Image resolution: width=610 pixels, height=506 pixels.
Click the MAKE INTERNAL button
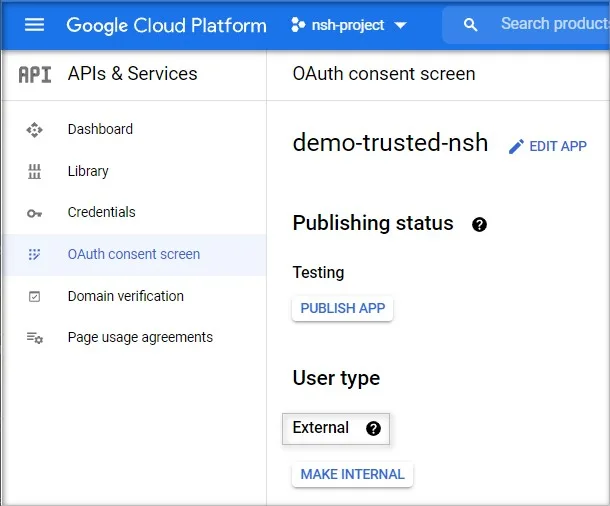click(x=352, y=474)
